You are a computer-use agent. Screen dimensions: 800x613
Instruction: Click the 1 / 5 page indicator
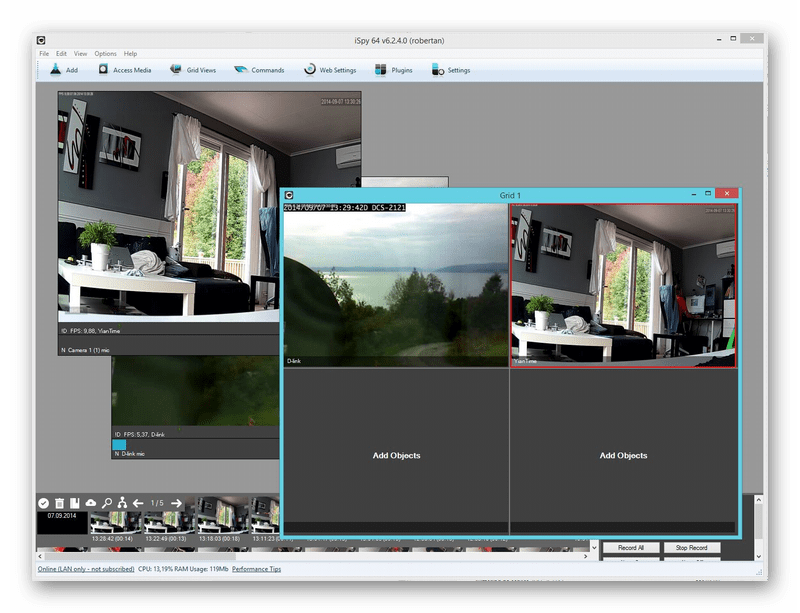(157, 503)
